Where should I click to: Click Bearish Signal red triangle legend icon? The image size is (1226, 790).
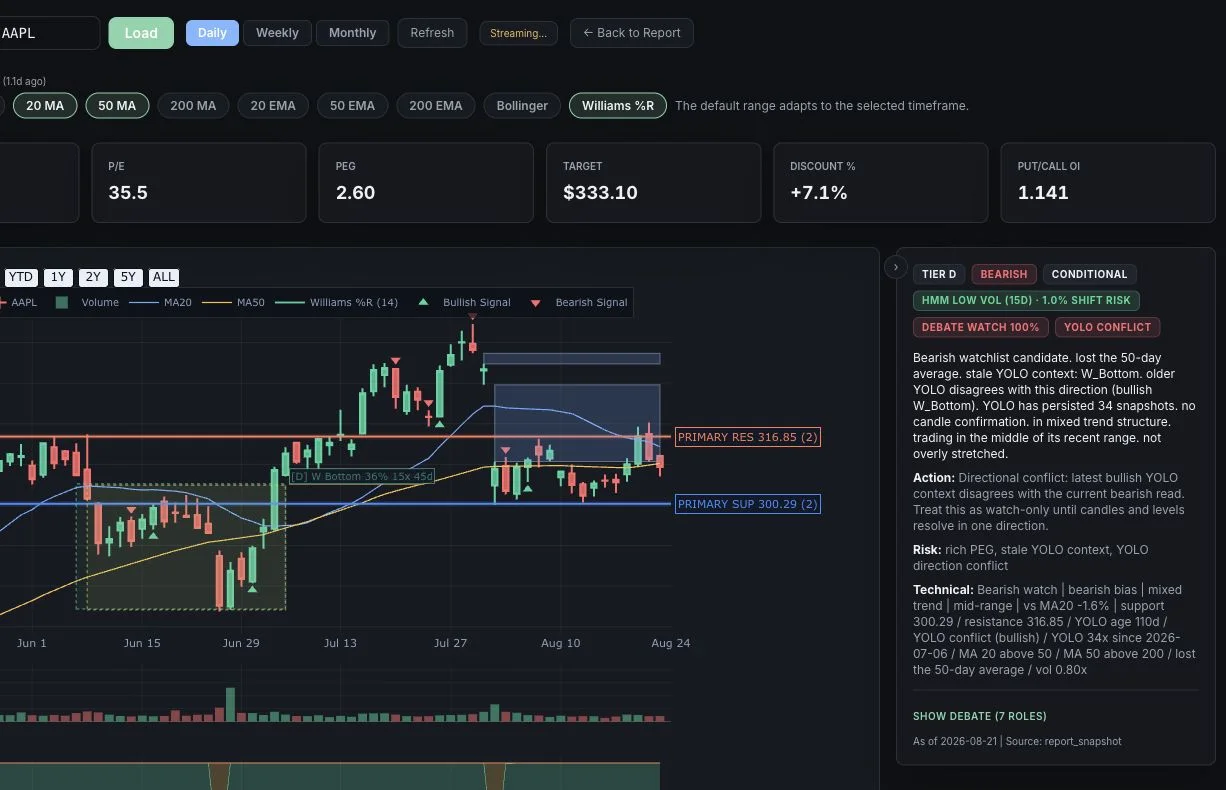(x=536, y=302)
